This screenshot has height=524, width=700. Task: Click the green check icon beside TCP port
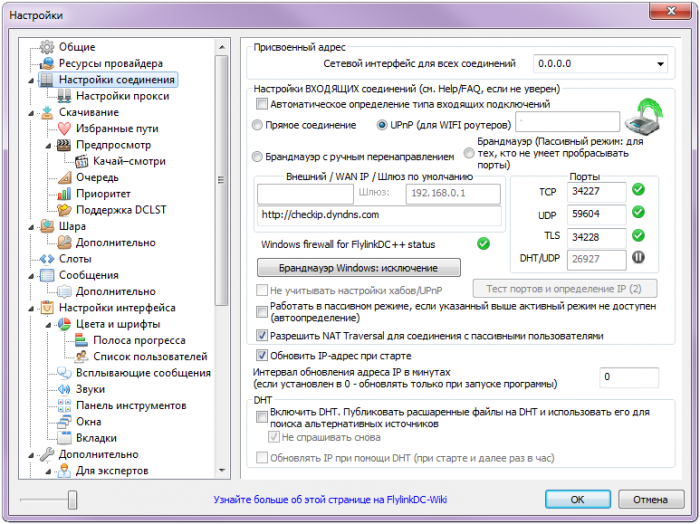click(638, 189)
